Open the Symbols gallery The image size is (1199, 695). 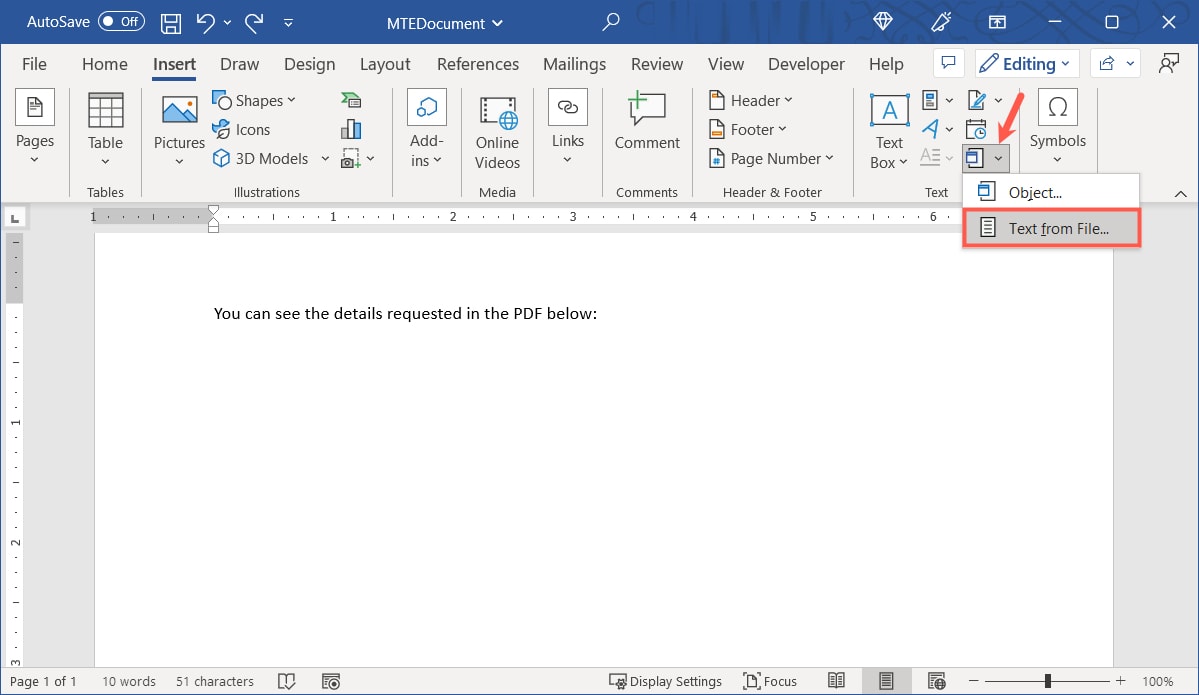pos(1057,124)
